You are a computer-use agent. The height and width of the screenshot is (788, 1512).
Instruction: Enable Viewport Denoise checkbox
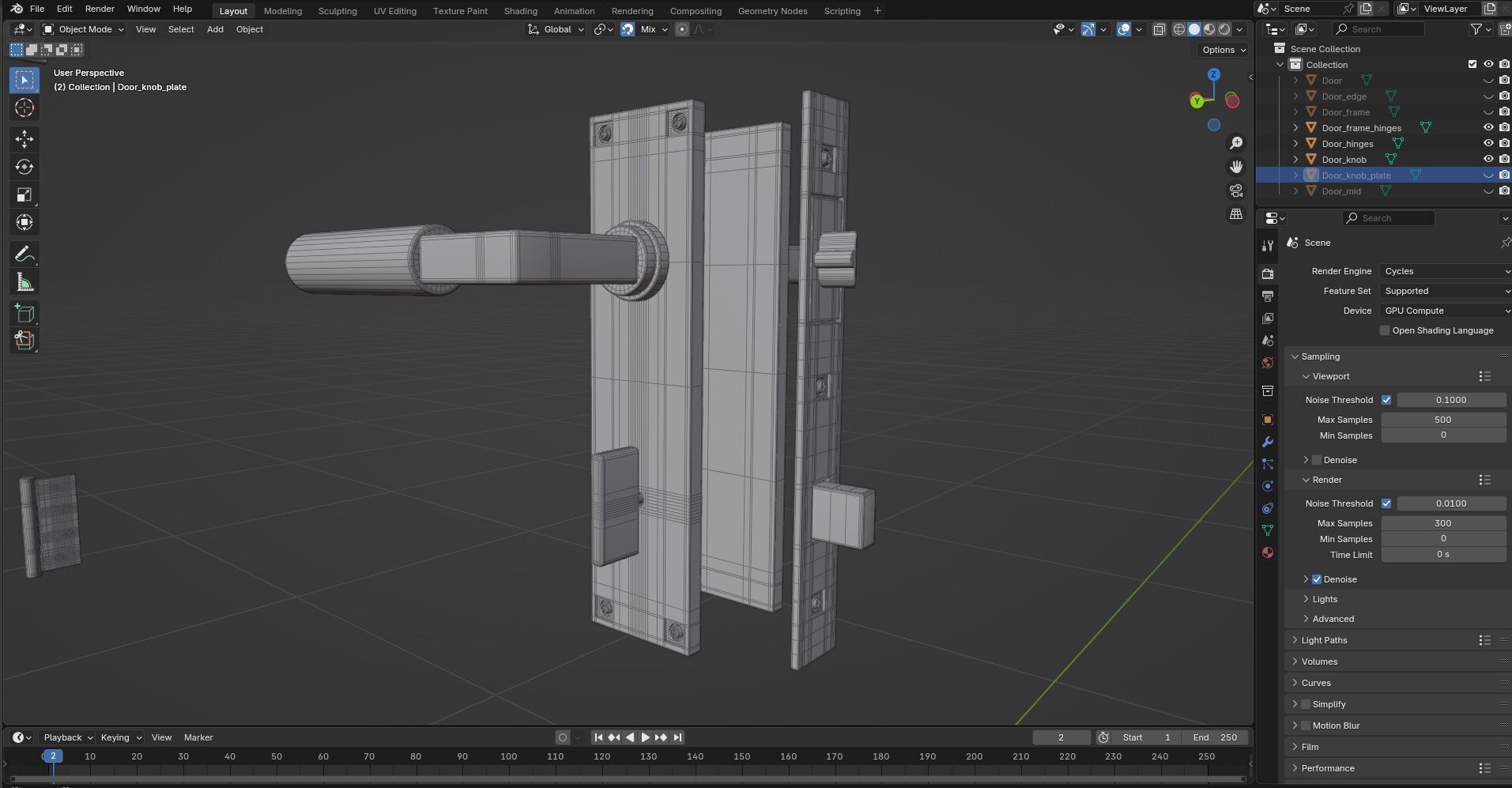[x=1317, y=460]
